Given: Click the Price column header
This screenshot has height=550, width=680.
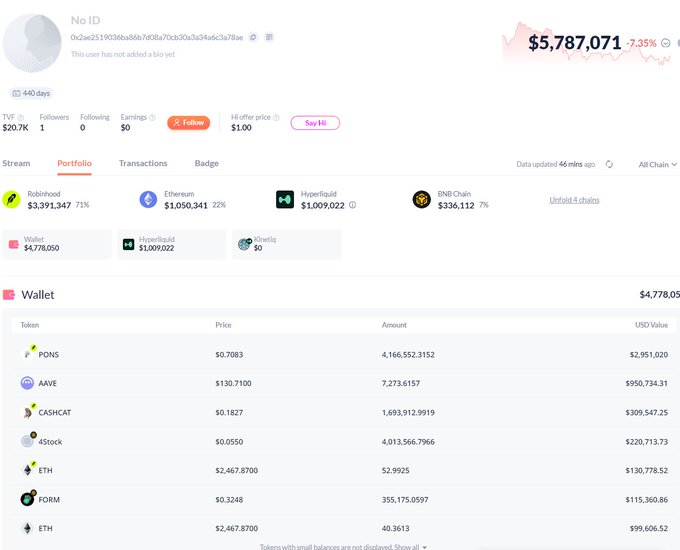Looking at the screenshot, I should [223, 325].
